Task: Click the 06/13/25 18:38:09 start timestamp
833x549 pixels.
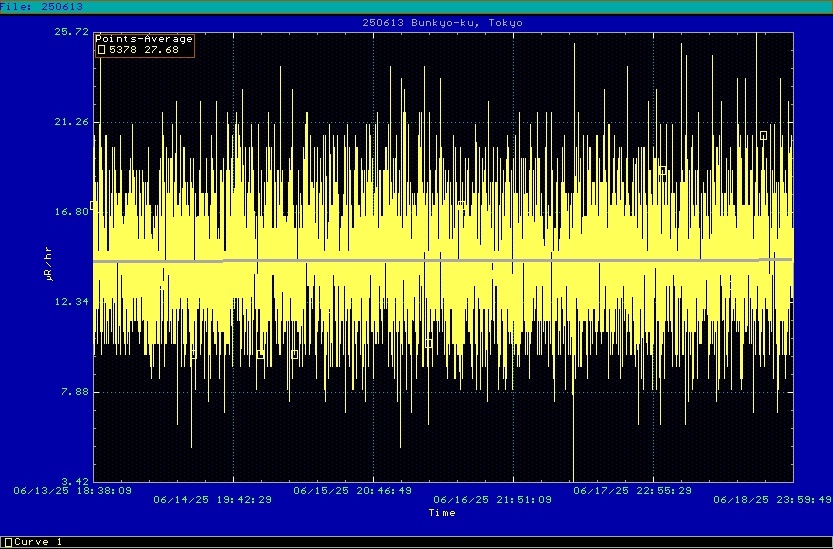Action: click(72, 491)
